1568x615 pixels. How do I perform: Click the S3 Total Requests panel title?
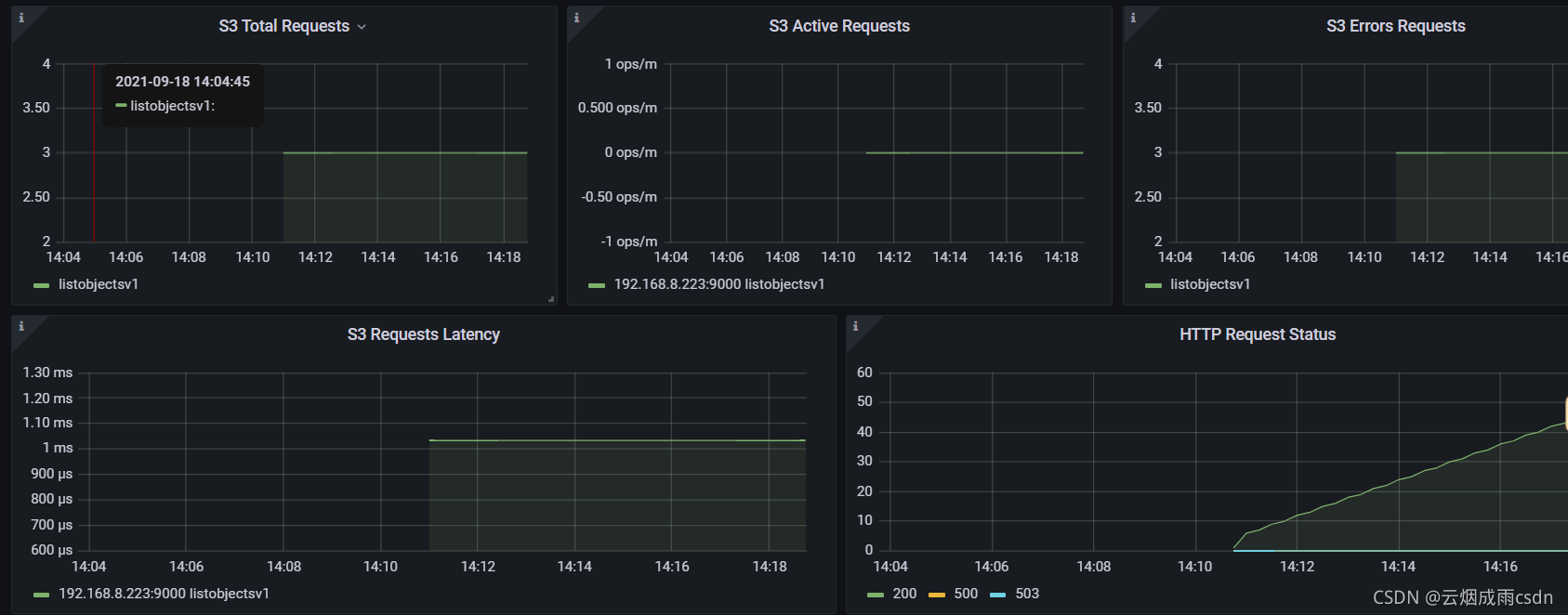(284, 26)
